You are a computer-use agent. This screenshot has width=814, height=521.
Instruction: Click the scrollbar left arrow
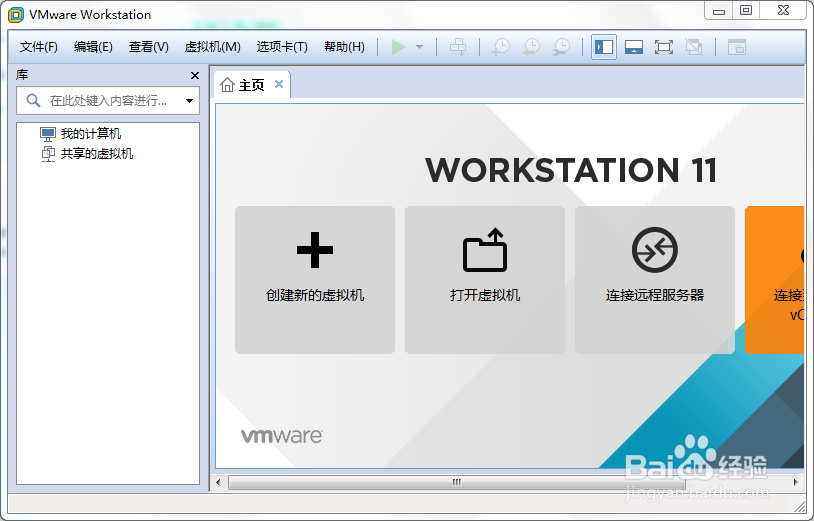tap(218, 482)
